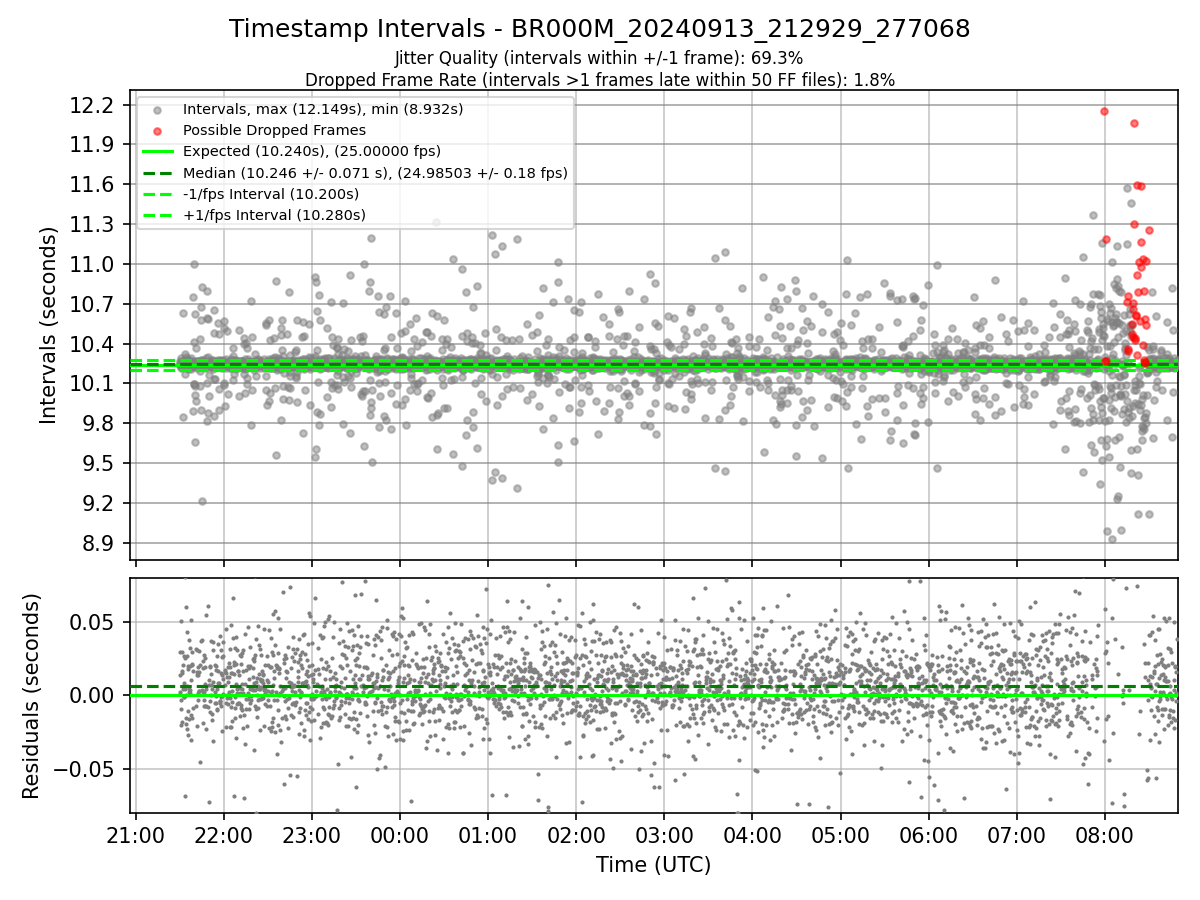Screen dimensions: 1200x900
Task: Click the y-axis tick label '10.4'
Action: [x=93, y=344]
